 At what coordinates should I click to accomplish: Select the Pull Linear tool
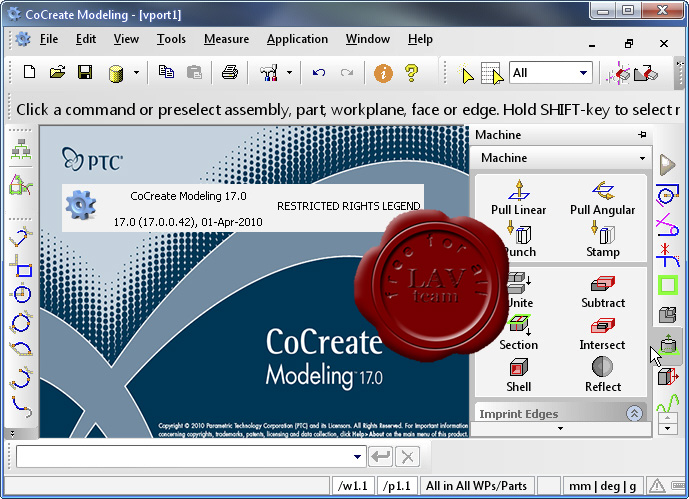coord(519,198)
